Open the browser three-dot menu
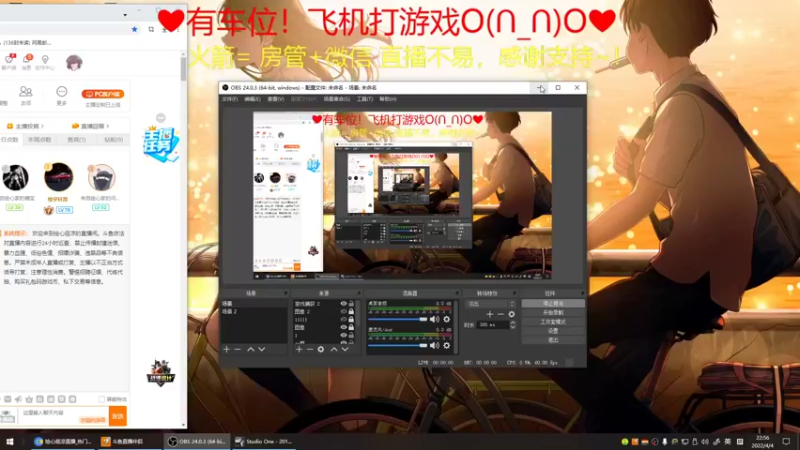The height and width of the screenshot is (450, 800). (178, 29)
